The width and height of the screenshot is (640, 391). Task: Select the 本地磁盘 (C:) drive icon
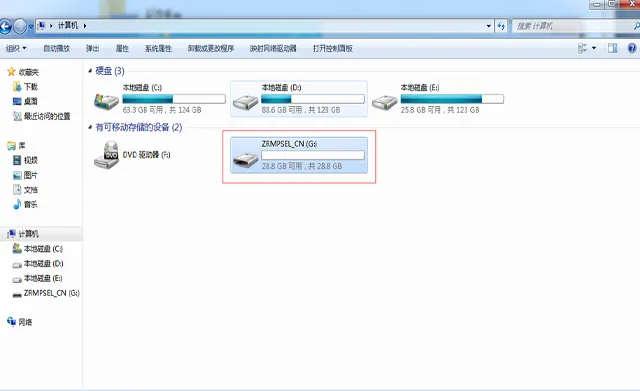[x=106, y=101]
